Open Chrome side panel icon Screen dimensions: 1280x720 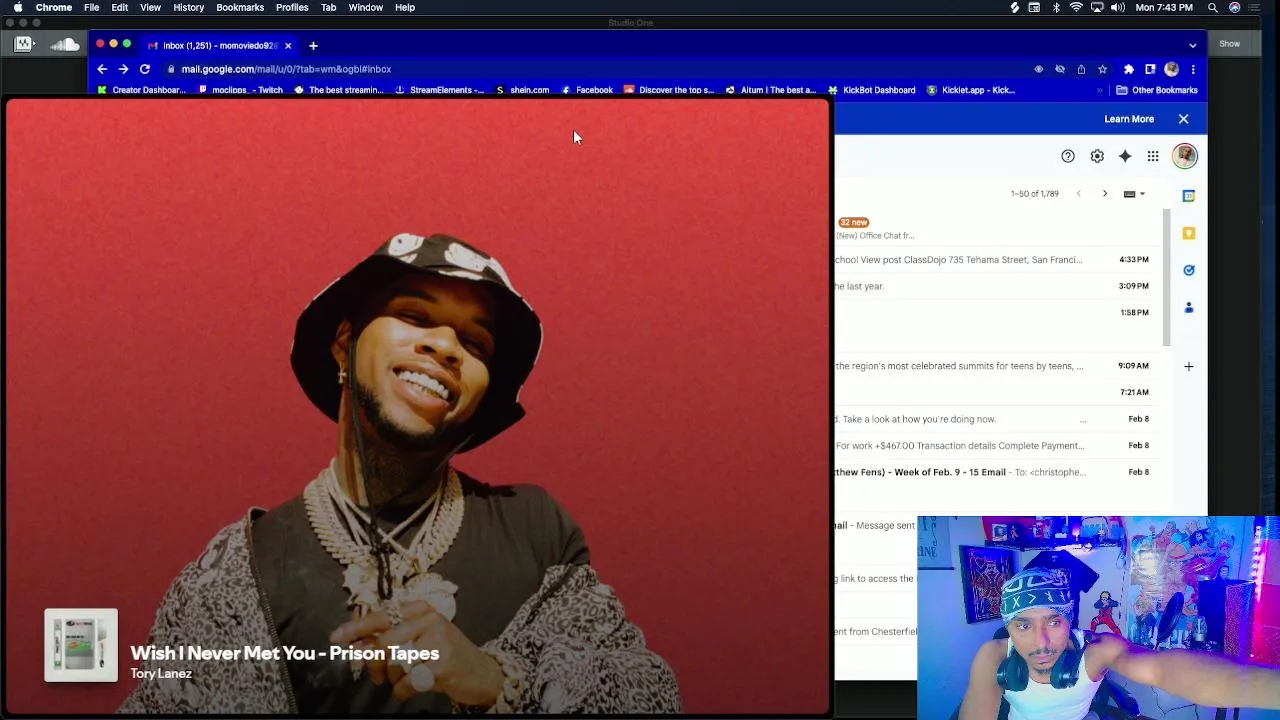pyautogui.click(x=1150, y=69)
